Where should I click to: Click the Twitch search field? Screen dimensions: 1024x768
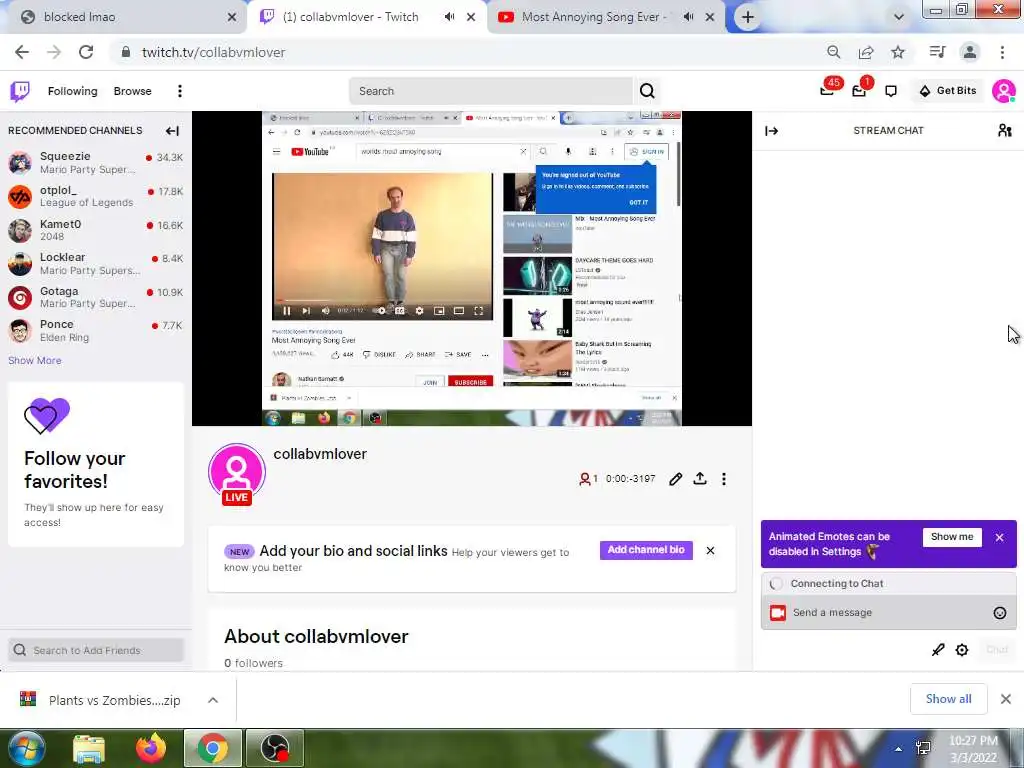pos(491,91)
